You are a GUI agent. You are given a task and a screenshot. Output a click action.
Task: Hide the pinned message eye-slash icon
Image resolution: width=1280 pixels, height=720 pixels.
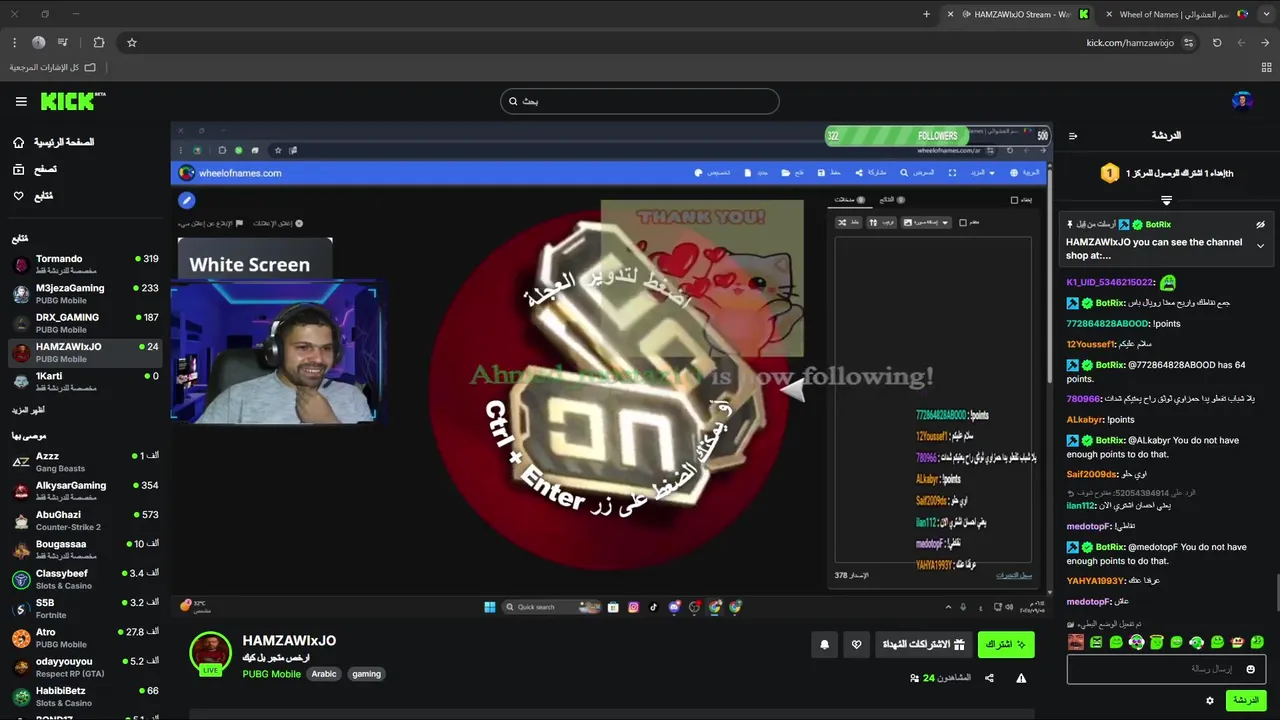[x=1260, y=225]
